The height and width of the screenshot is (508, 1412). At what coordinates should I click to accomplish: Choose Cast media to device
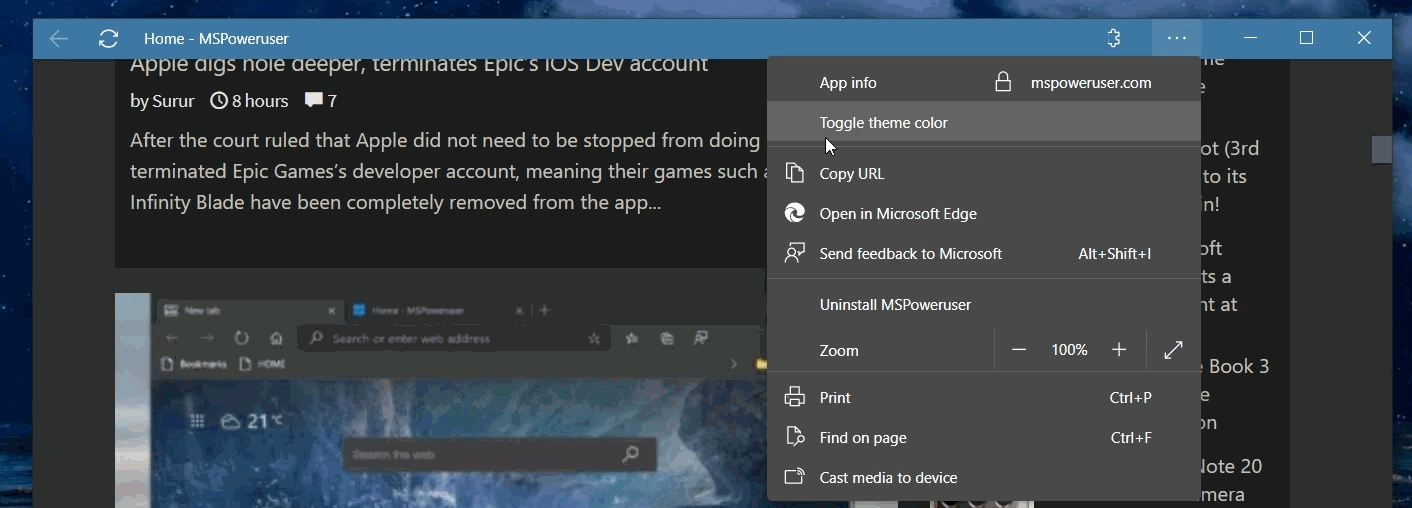[x=984, y=477]
